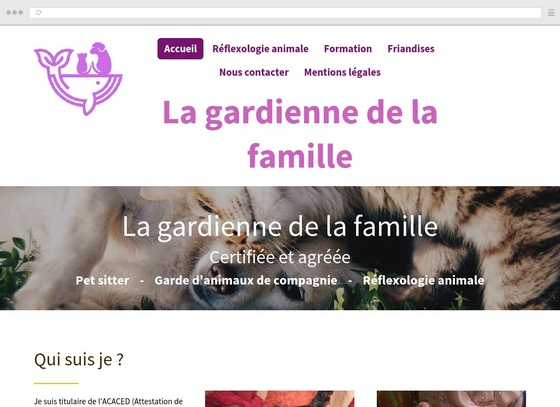The height and width of the screenshot is (407, 560).
Task: Open the Friandises menu item
Action: point(411,49)
